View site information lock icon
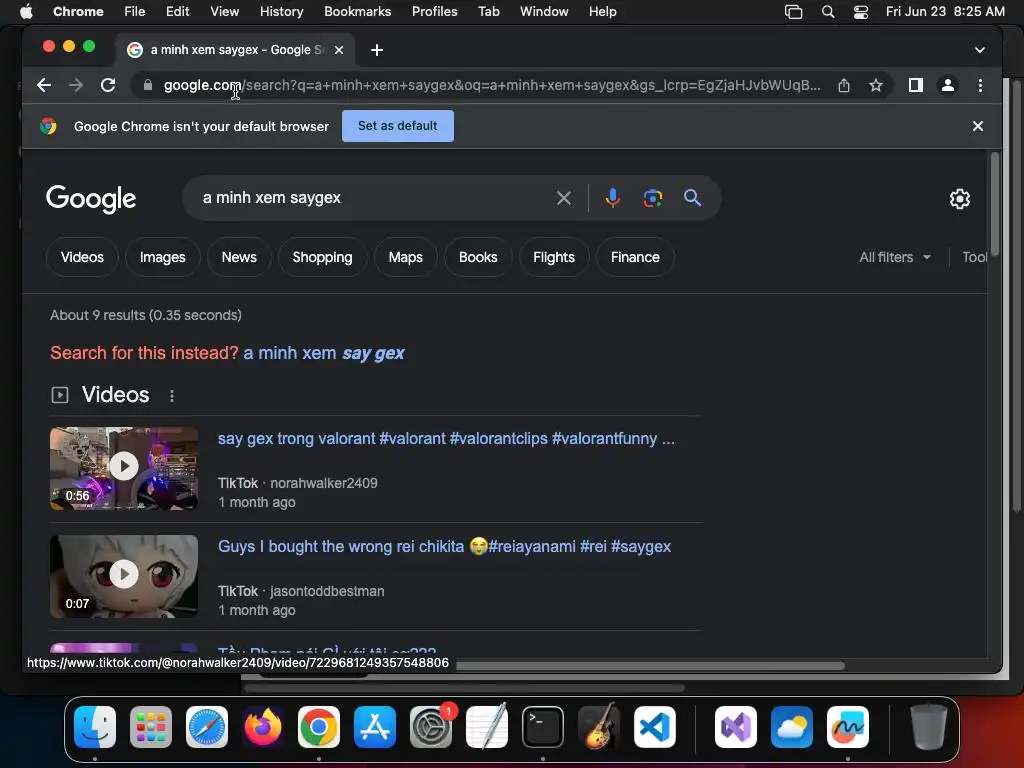Screen dimensions: 1024x768 coord(148,85)
